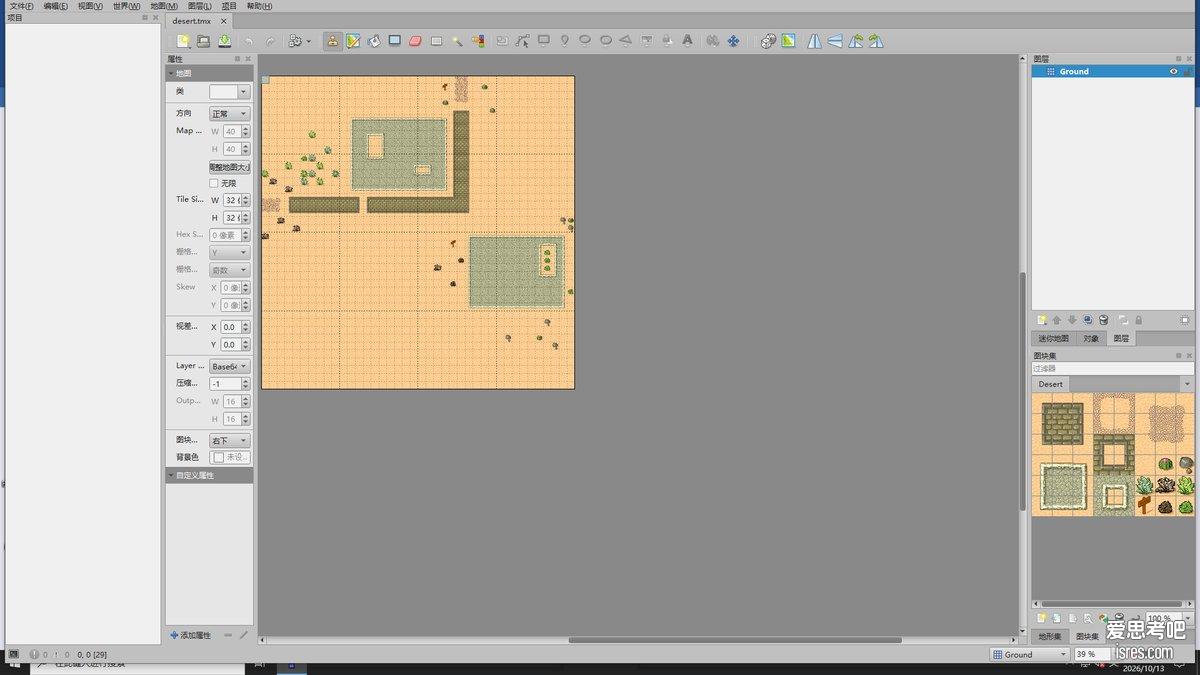The height and width of the screenshot is (675, 1200).
Task: Click the Save toolbar icon
Action: 225,41
